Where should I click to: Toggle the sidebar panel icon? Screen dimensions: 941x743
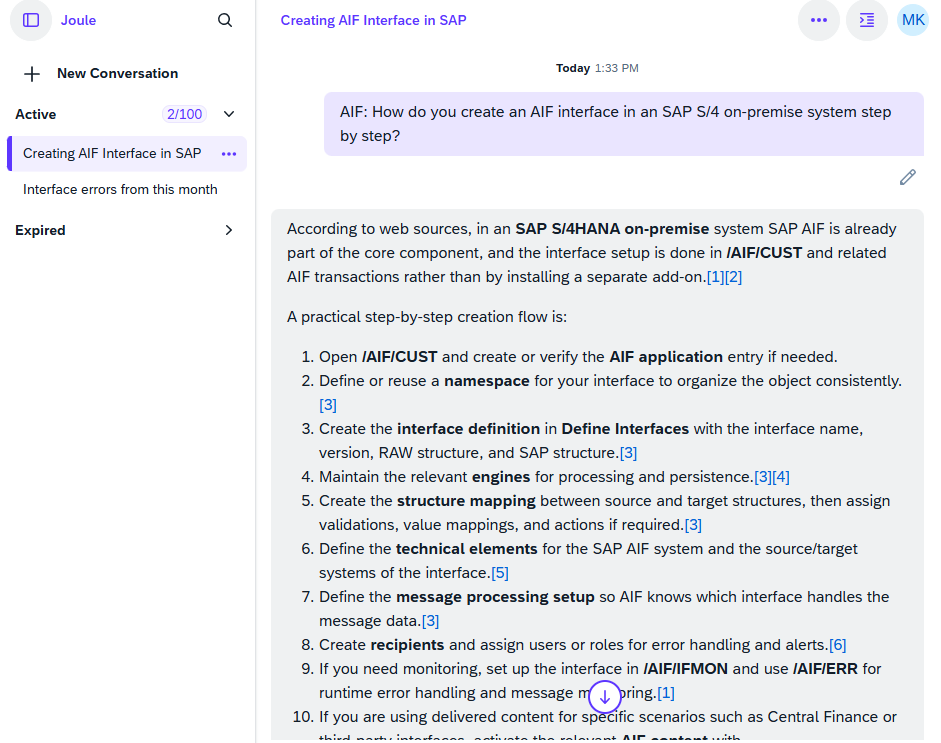point(31,20)
